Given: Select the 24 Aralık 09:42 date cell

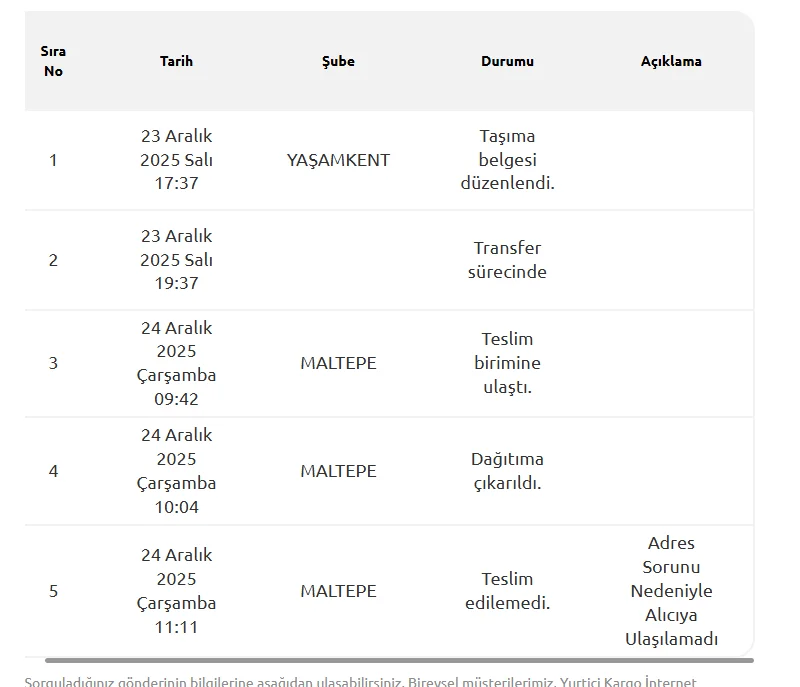Looking at the screenshot, I should [x=176, y=363].
